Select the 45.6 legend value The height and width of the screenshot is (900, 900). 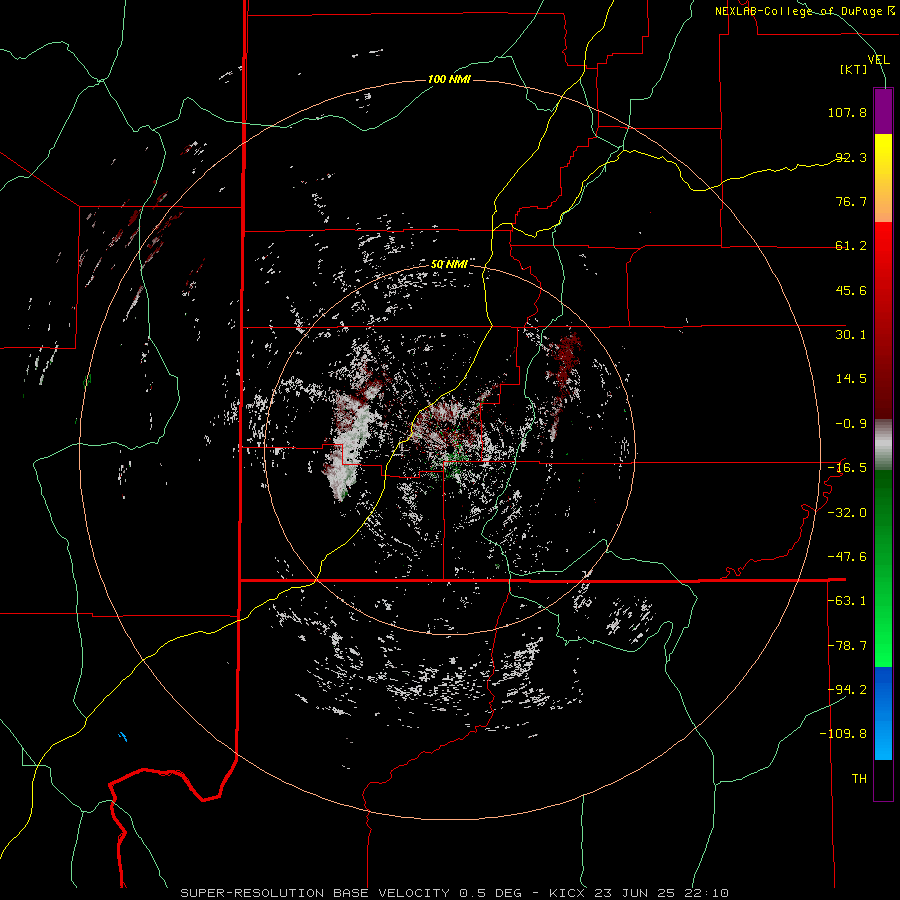coord(851,290)
